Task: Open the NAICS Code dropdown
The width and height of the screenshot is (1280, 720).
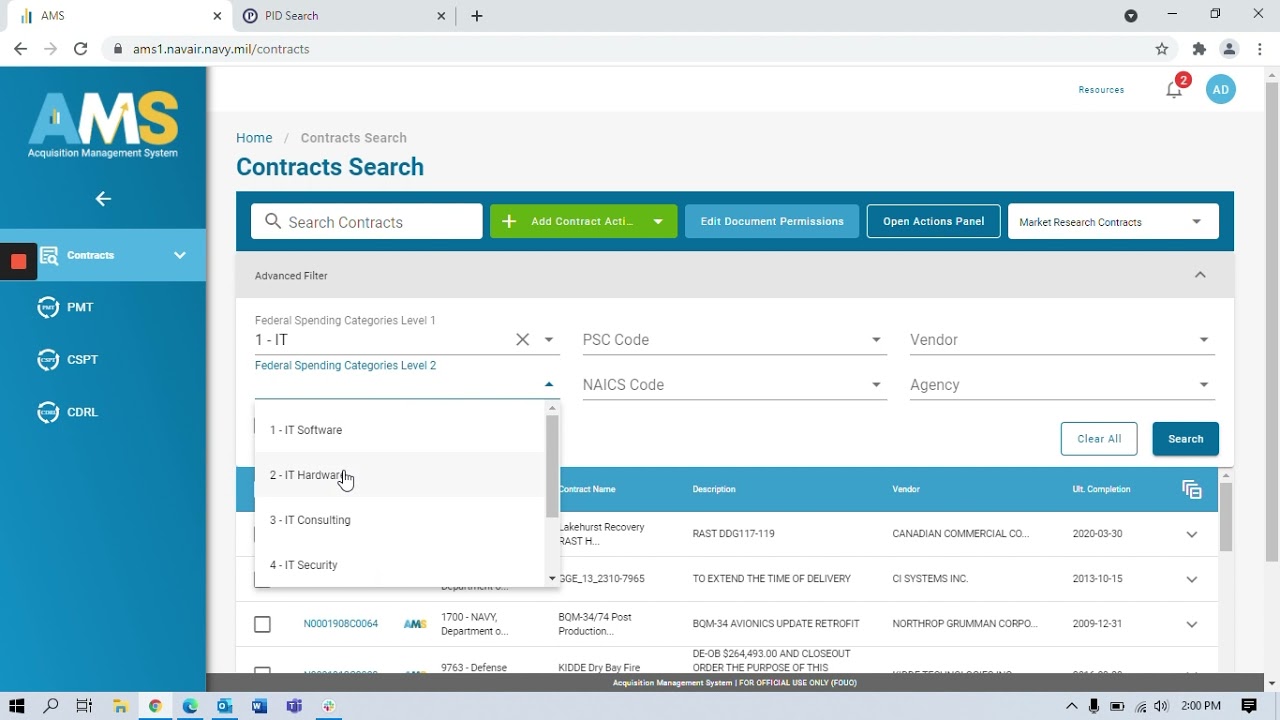Action: coord(734,385)
